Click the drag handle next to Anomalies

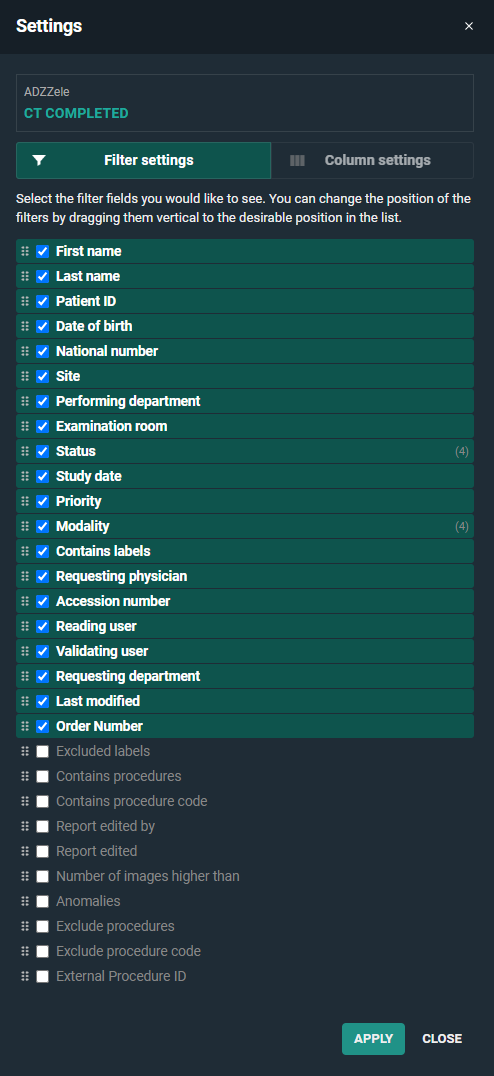pyautogui.click(x=25, y=901)
